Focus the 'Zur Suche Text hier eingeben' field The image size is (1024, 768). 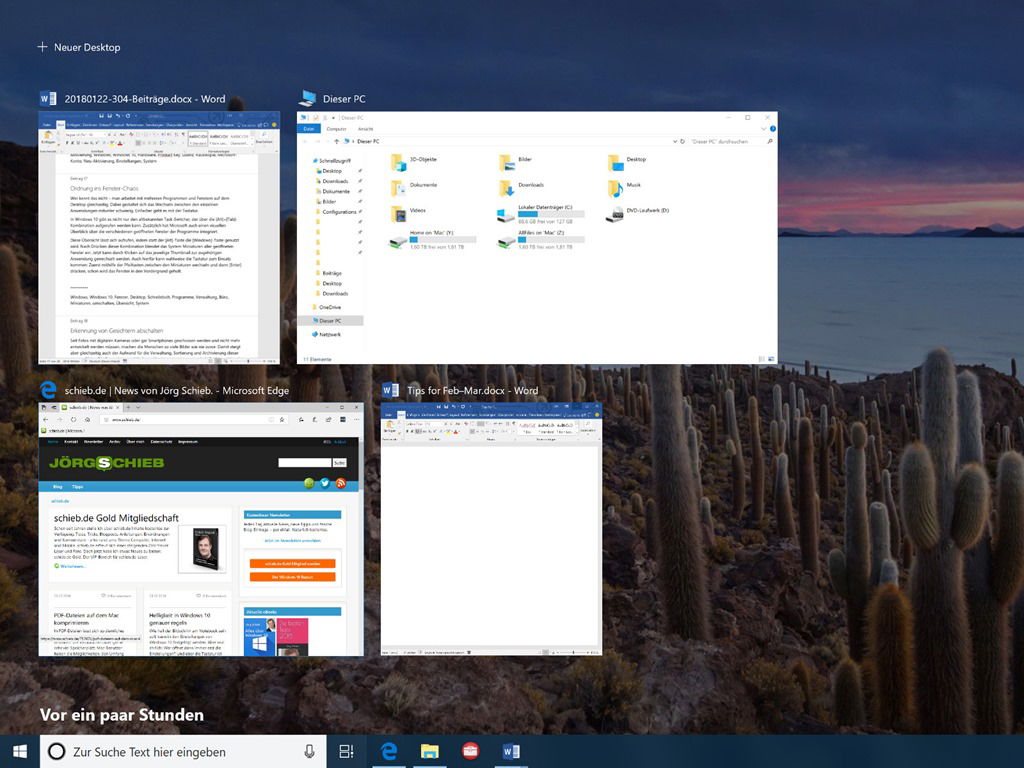tap(180, 752)
